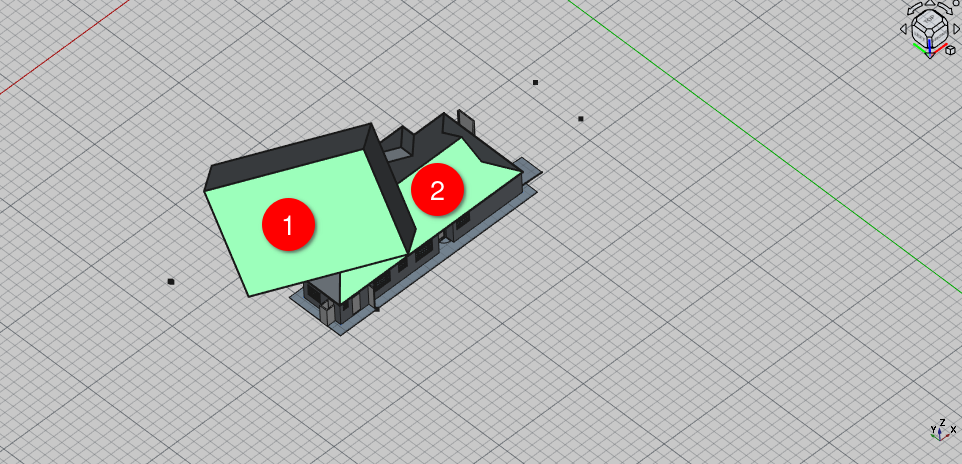
Task: Click the up arrow above the navigation cube
Action: 930,4
